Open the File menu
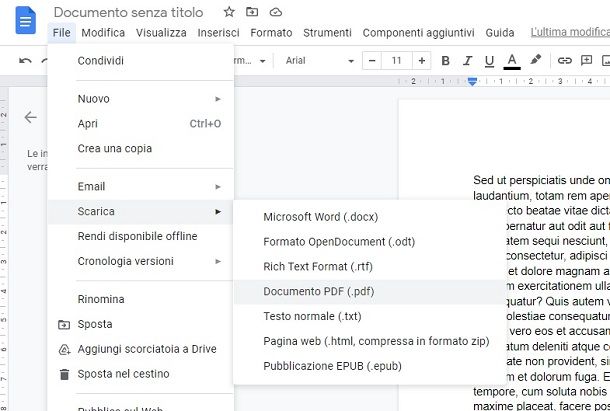The image size is (610, 411). [x=62, y=33]
